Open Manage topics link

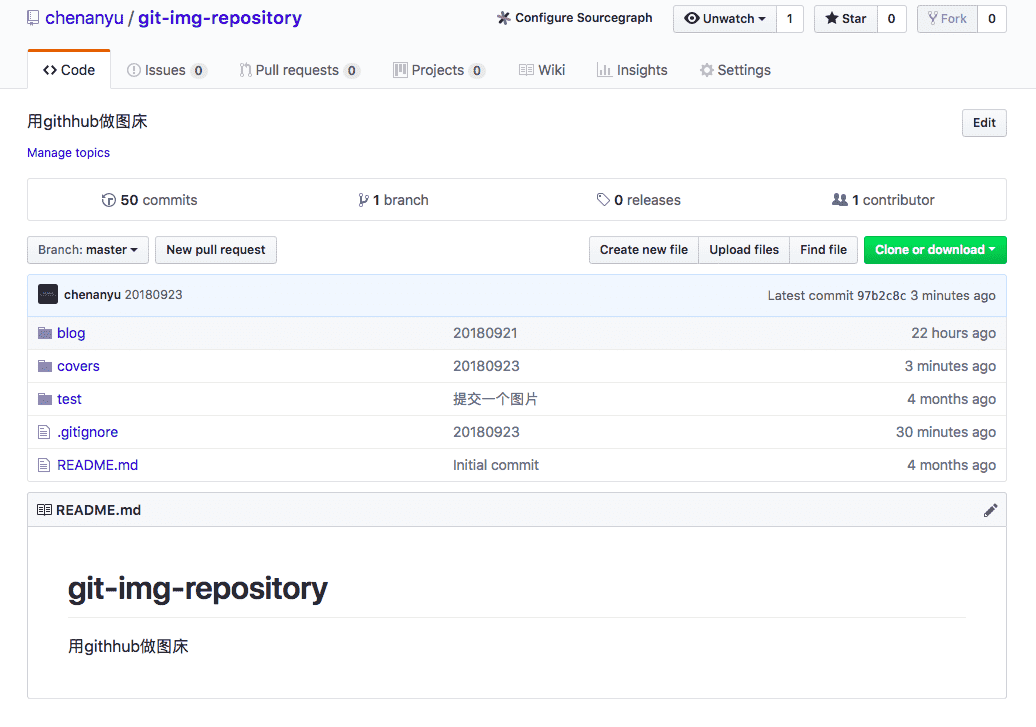coord(69,153)
